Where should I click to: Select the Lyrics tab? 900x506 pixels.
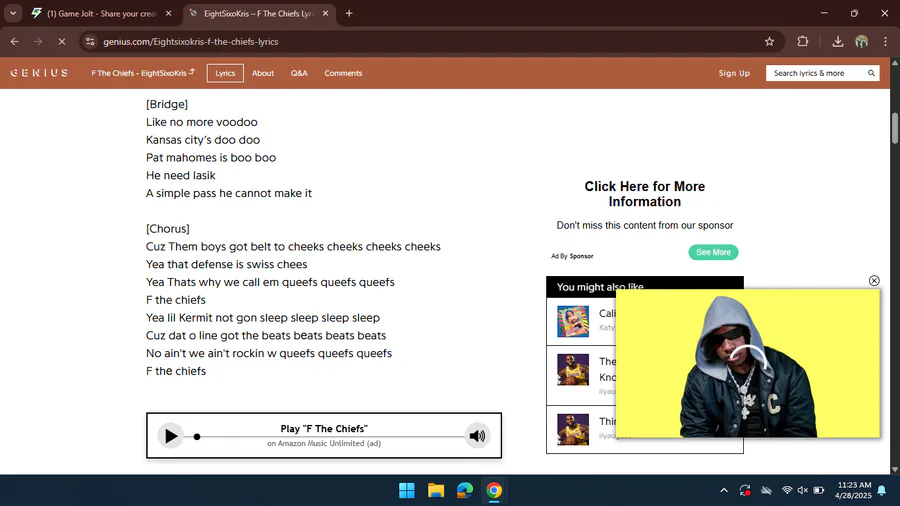click(225, 73)
